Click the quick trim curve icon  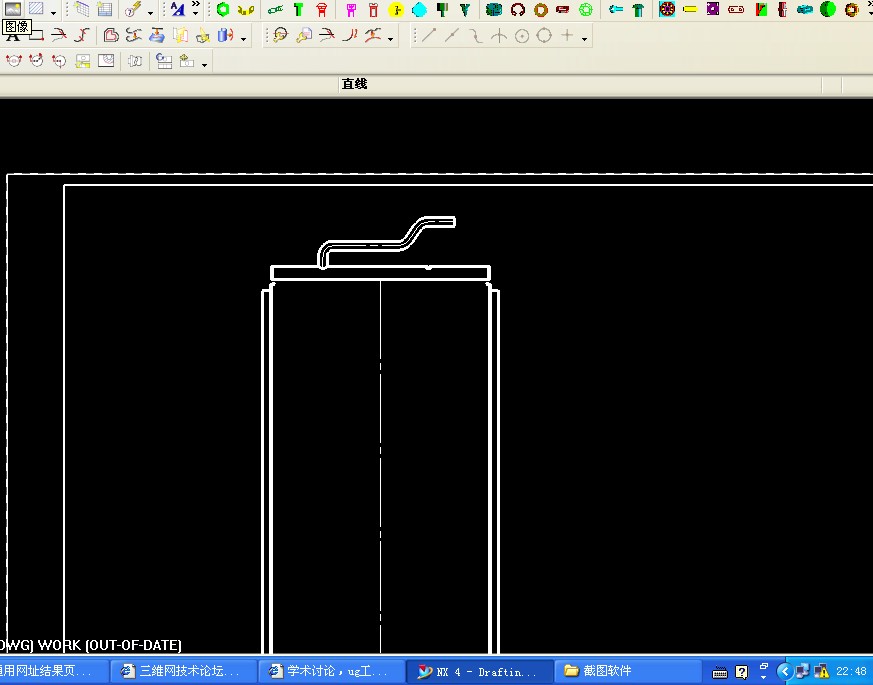point(58,36)
